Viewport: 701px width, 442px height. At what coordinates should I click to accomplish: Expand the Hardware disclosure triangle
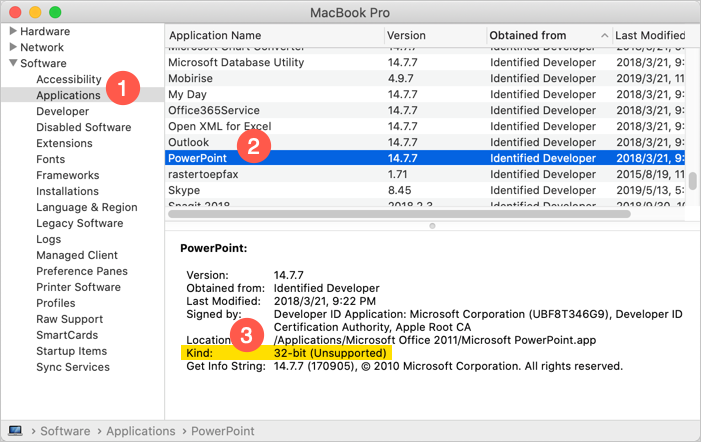pyautogui.click(x=13, y=31)
